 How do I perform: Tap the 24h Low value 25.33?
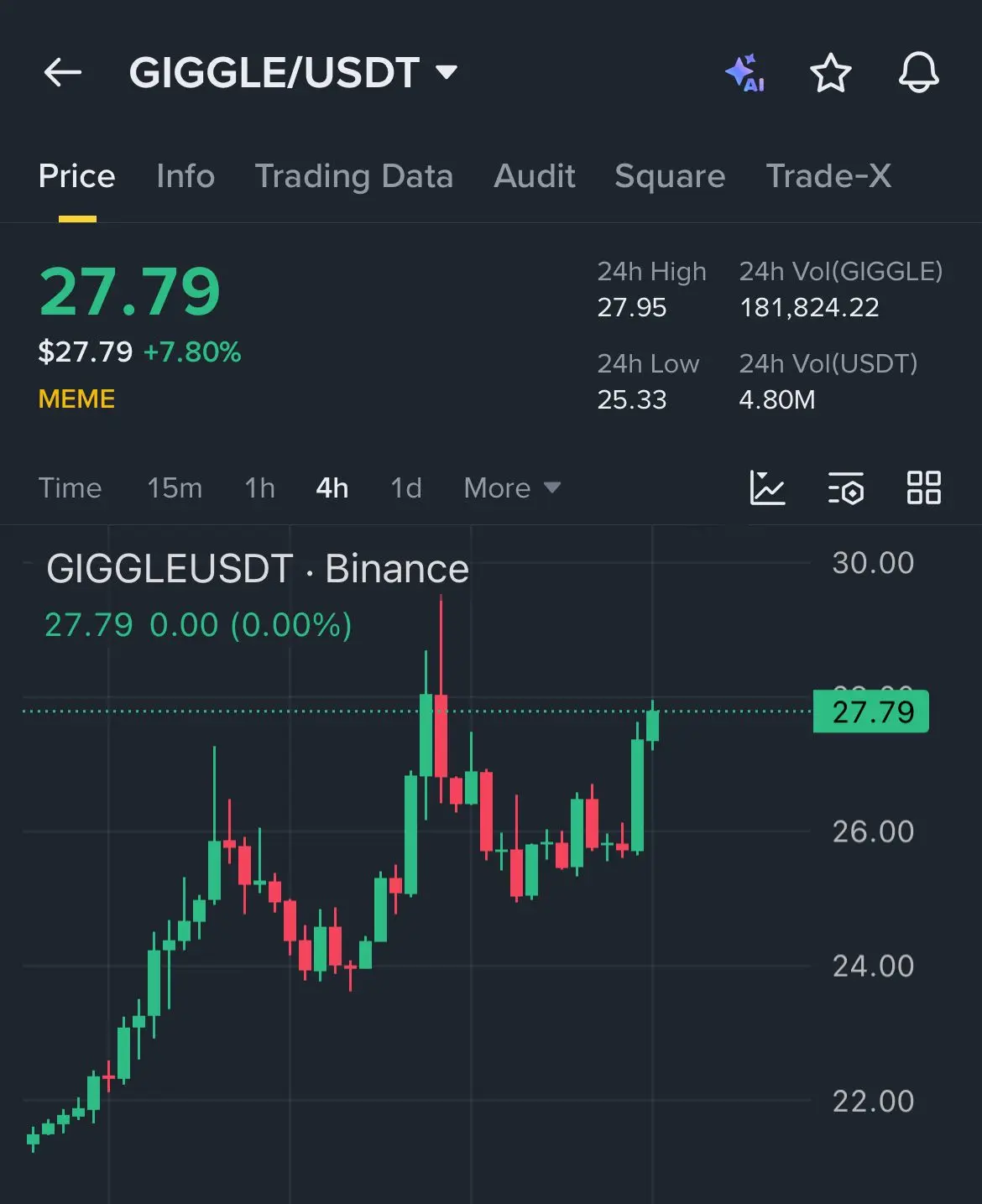632,399
